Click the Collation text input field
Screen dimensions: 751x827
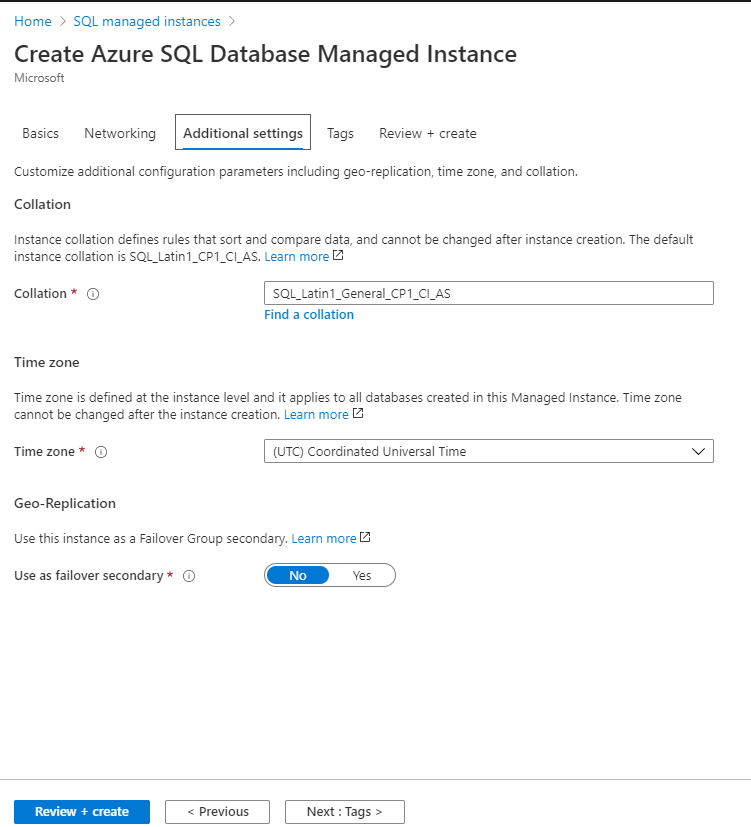(x=488, y=293)
